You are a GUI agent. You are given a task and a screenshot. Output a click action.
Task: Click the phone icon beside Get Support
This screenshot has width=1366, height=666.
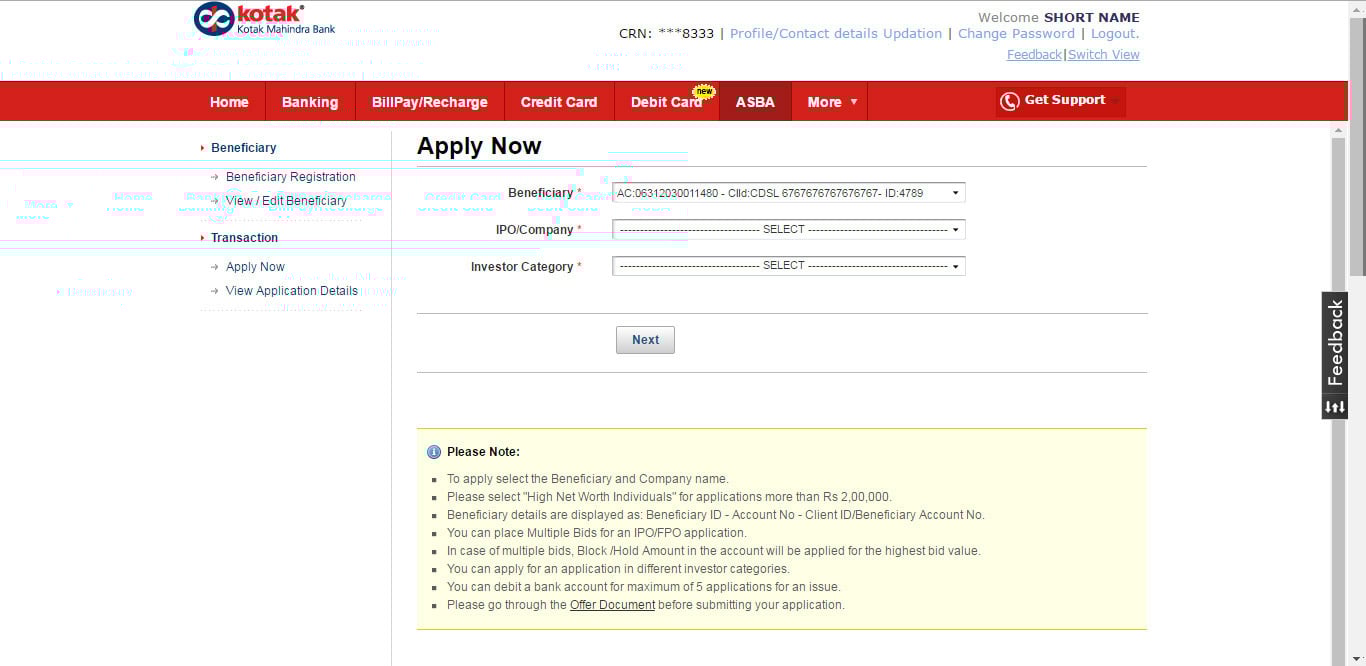pos(1010,101)
